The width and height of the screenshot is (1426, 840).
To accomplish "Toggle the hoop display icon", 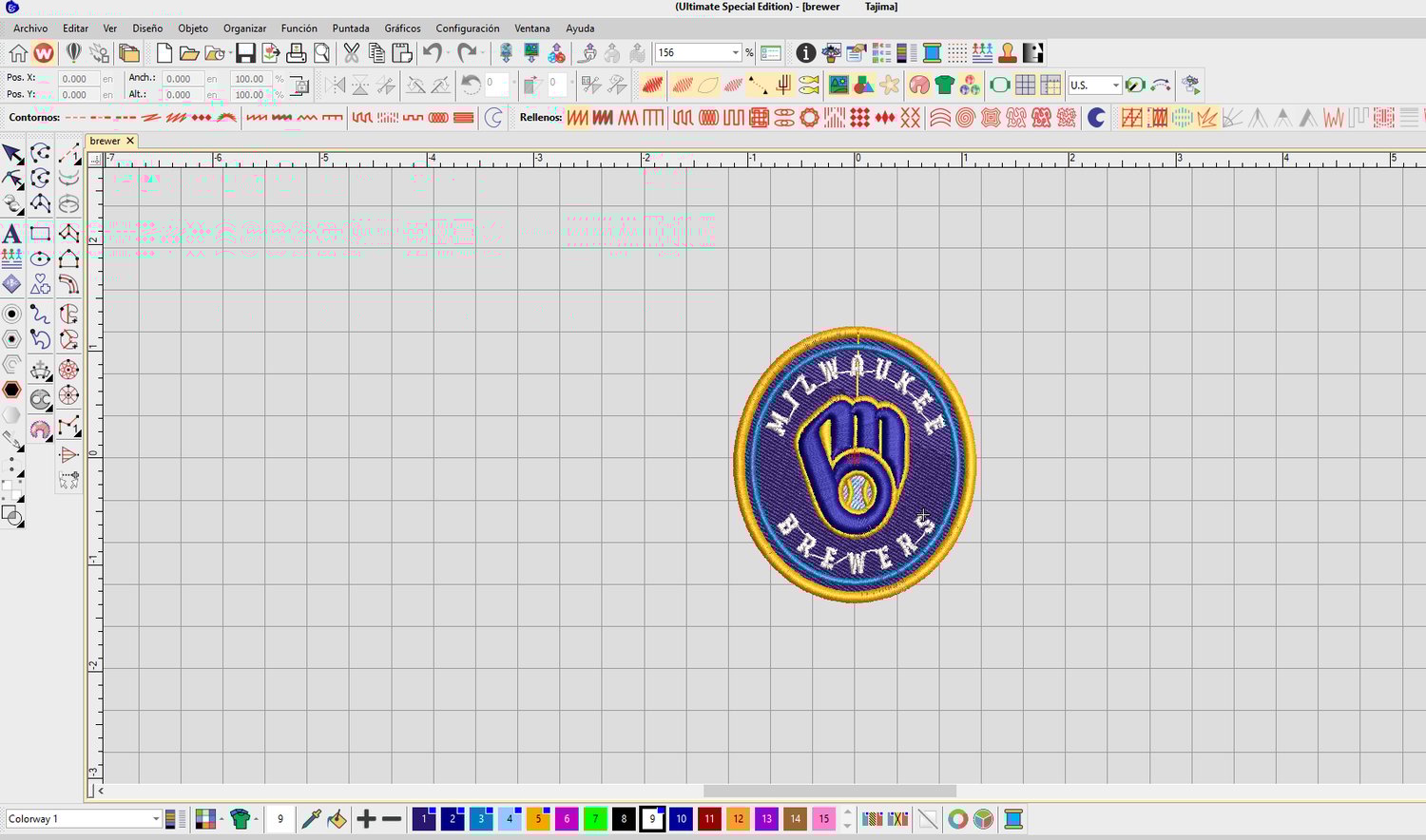I will (999, 86).
